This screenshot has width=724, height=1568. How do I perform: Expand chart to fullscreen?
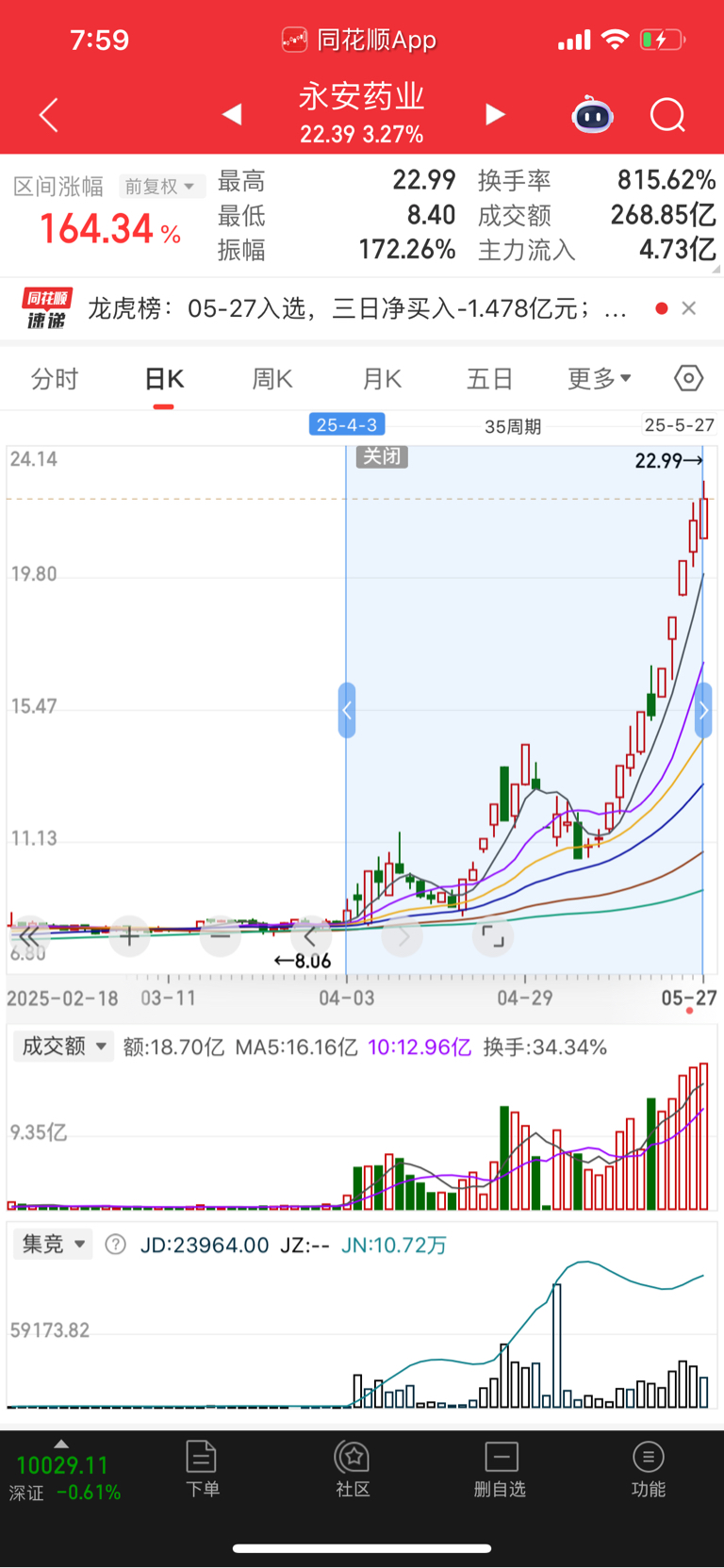coord(492,936)
